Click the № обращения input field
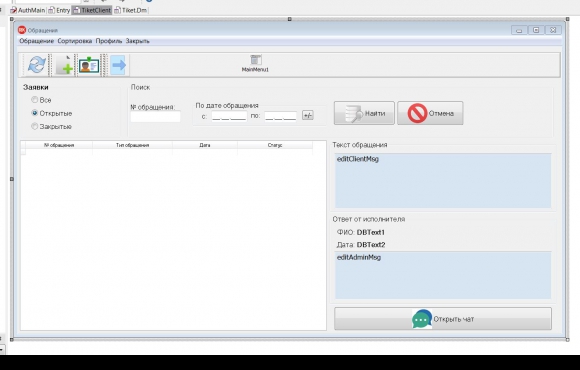 (155, 117)
